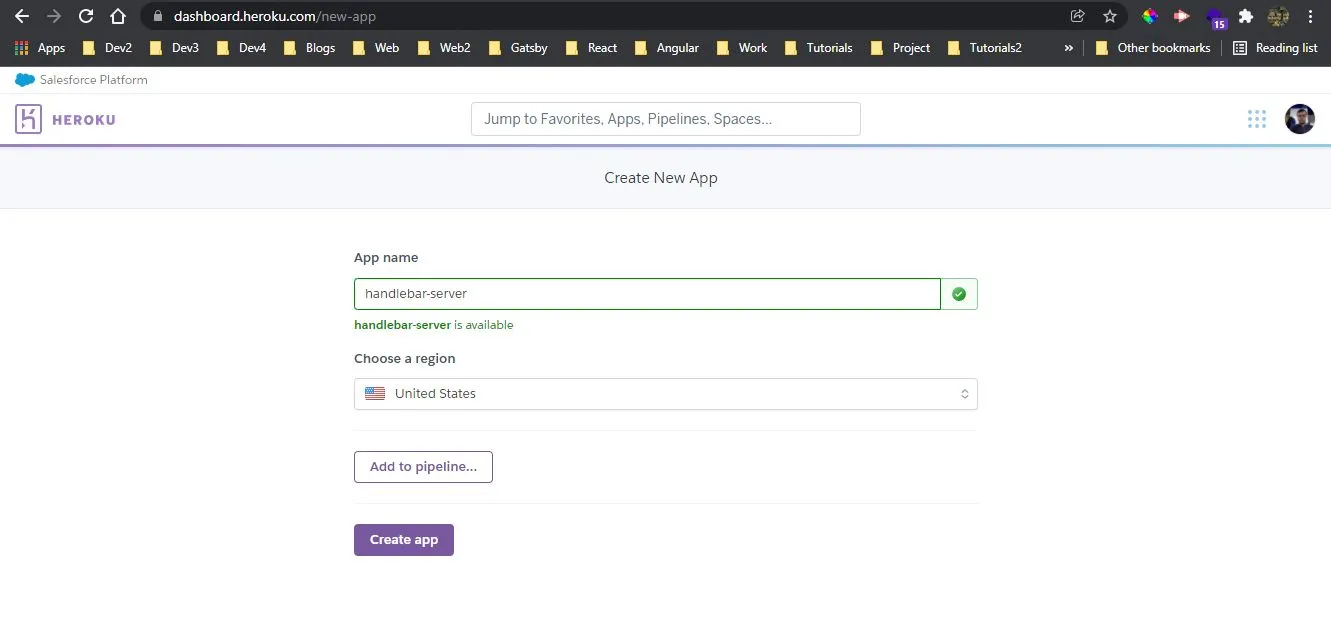Click the 'handlebar-server is available' message
This screenshot has height=636, width=1331.
click(434, 325)
